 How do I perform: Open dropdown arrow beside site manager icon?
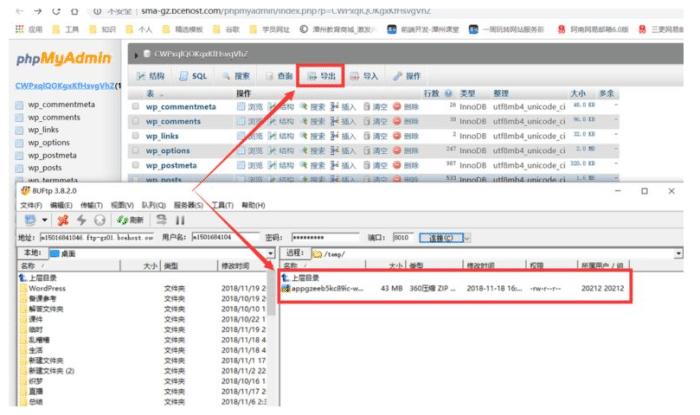44,220
